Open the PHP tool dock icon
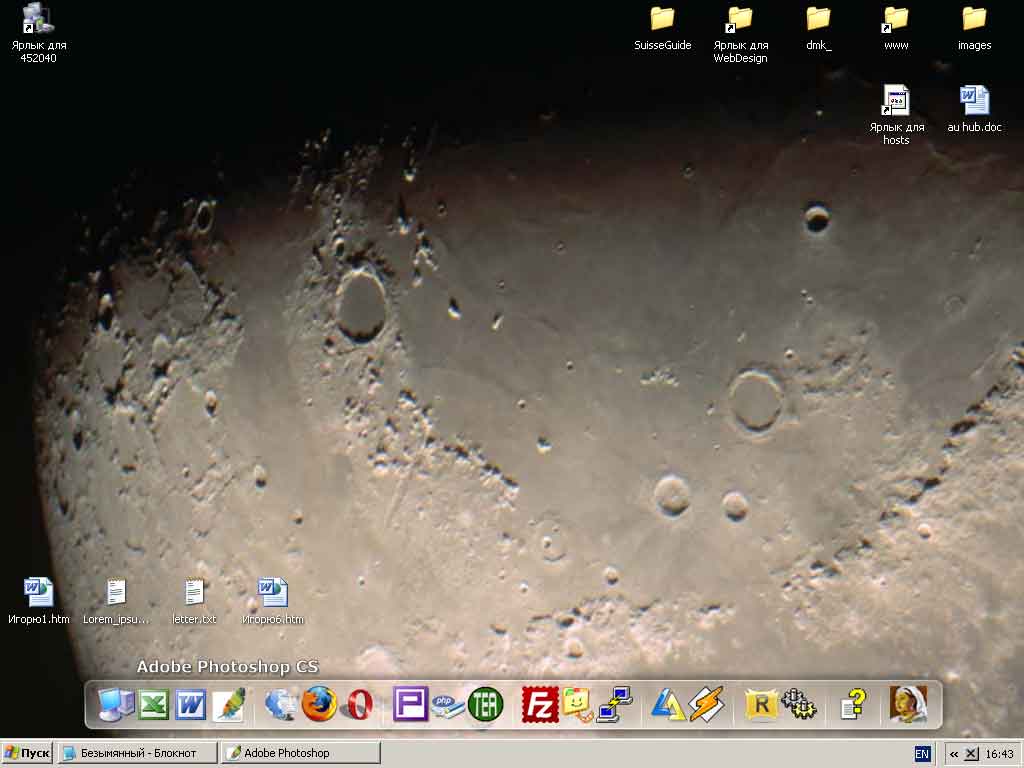The height and width of the screenshot is (768, 1024). click(447, 706)
